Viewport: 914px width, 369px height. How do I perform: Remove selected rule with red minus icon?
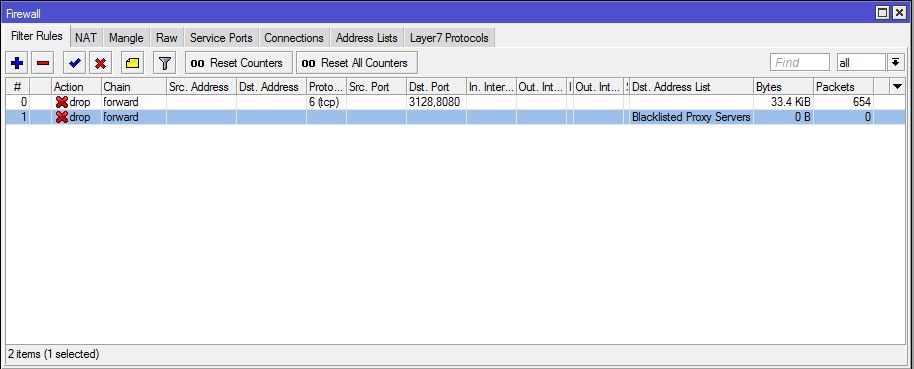click(43, 63)
